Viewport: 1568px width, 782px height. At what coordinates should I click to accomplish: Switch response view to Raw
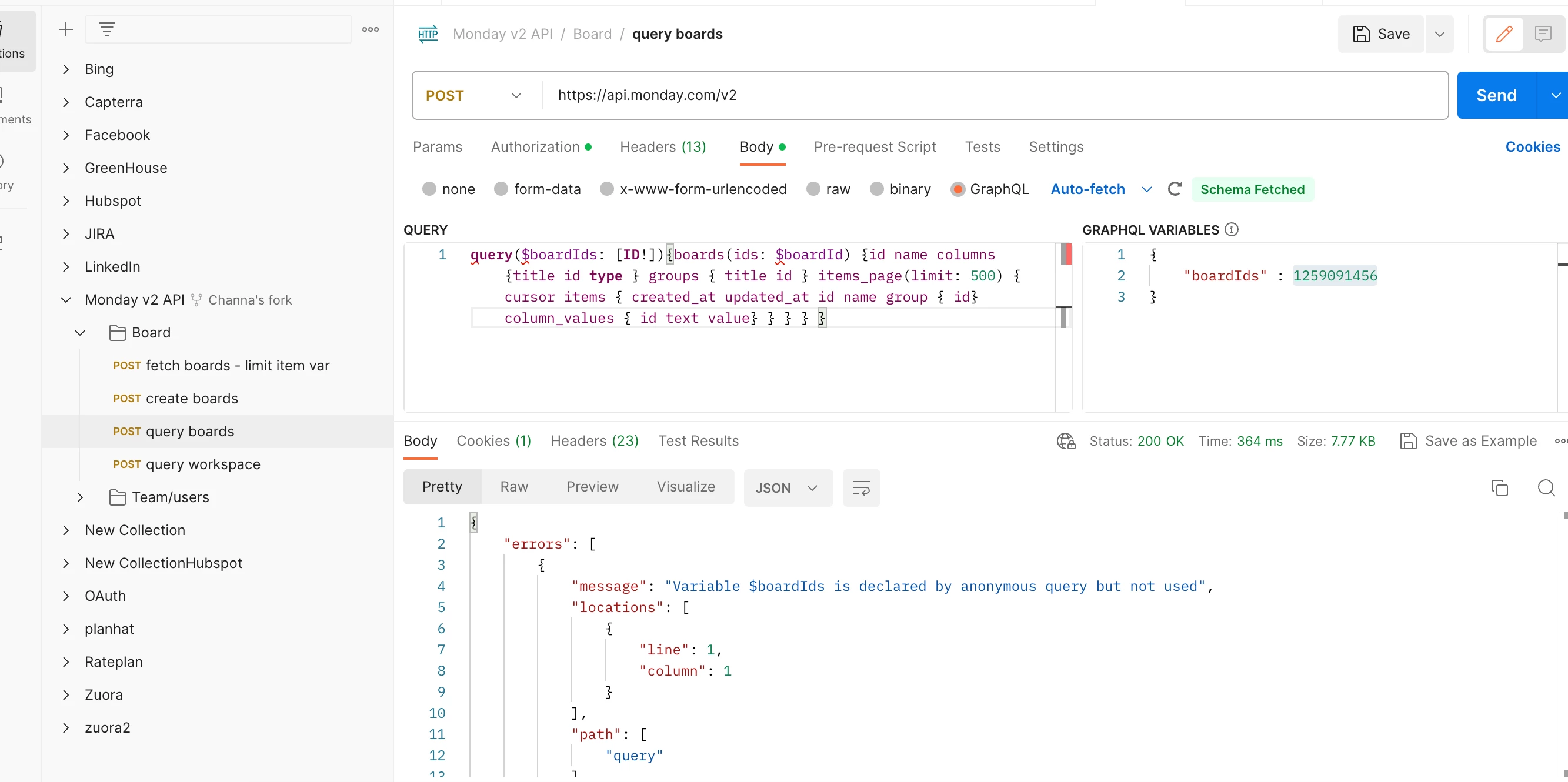513,487
